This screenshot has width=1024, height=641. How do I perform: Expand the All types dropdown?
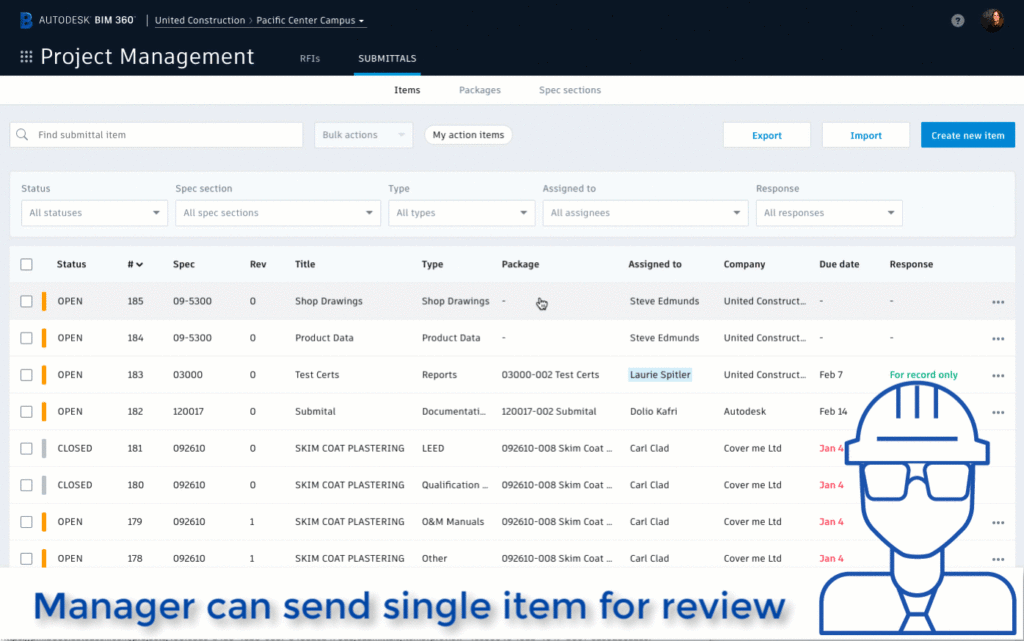point(461,213)
